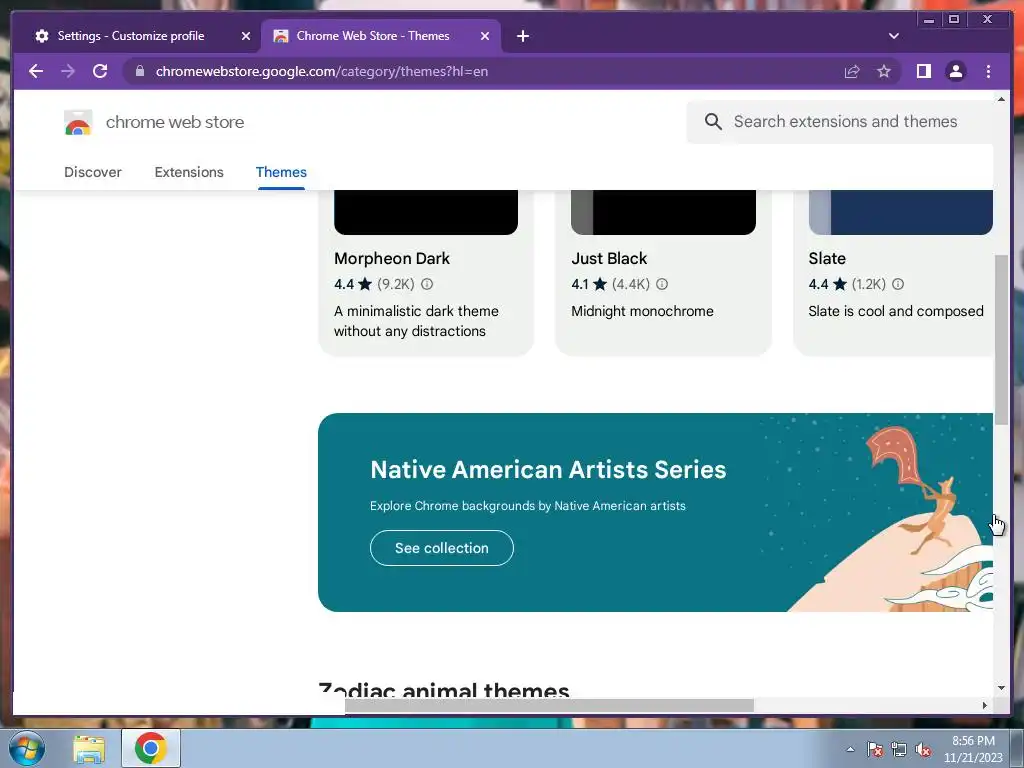The width and height of the screenshot is (1024, 768).
Task: View site information via lock icon
Action: (140, 71)
